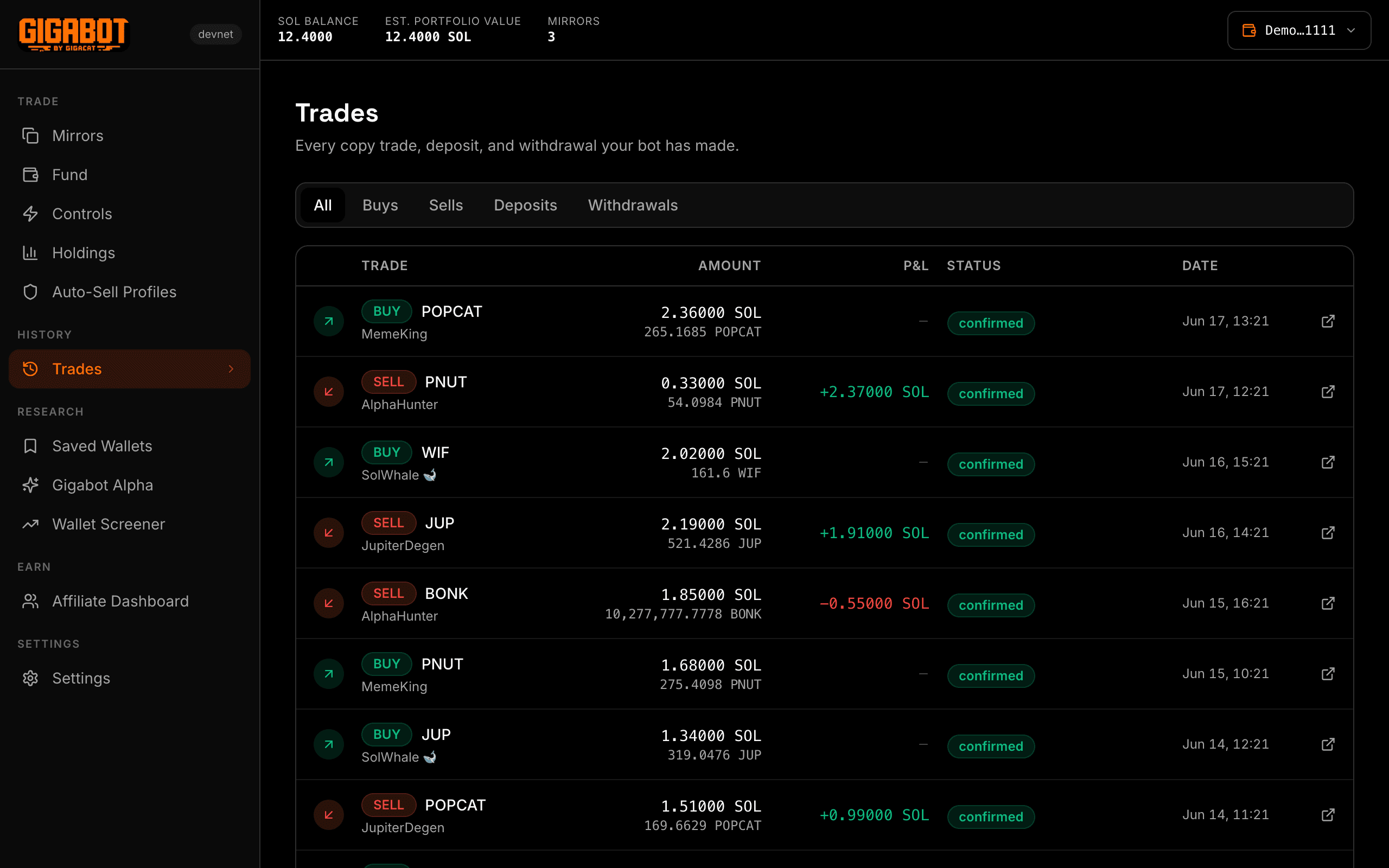Click the +1.91000 SOL P&L value
The image size is (1389, 868).
coord(874,533)
